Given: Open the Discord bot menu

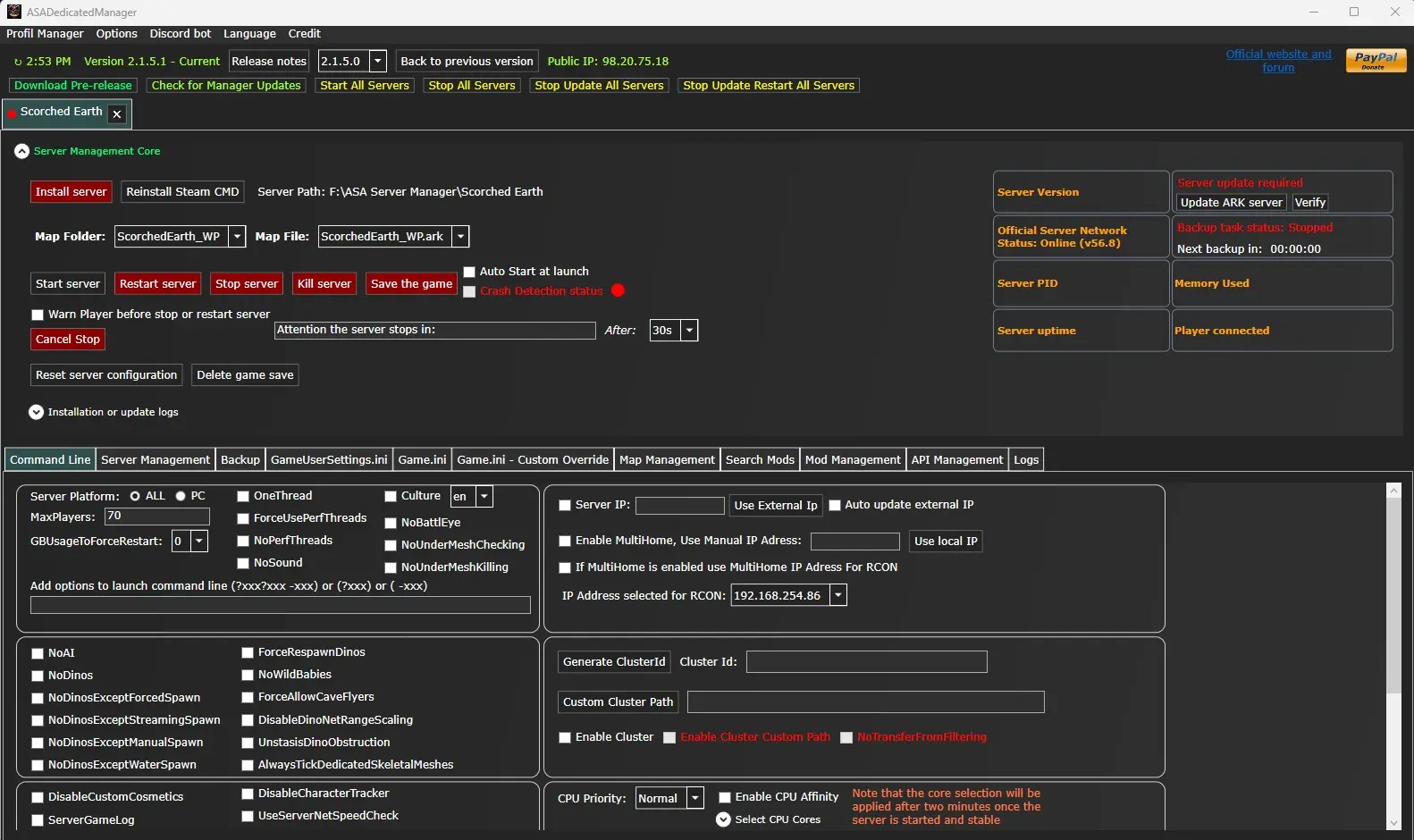Looking at the screenshot, I should tap(181, 34).
